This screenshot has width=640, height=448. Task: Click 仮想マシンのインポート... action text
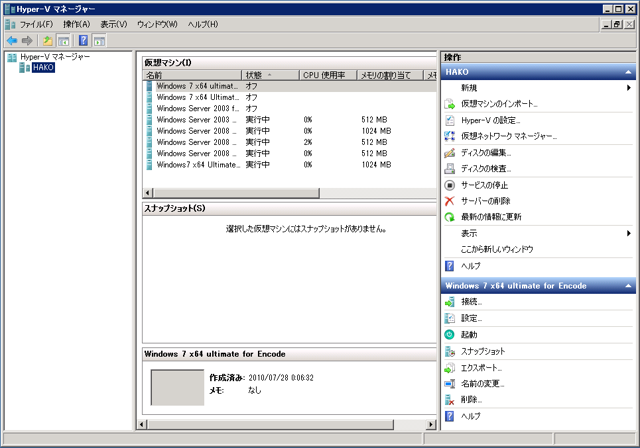pyautogui.click(x=499, y=104)
